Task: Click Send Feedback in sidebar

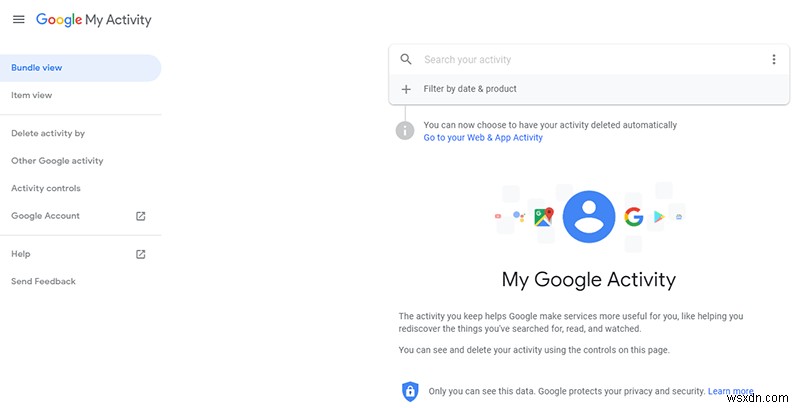Action: (x=43, y=282)
